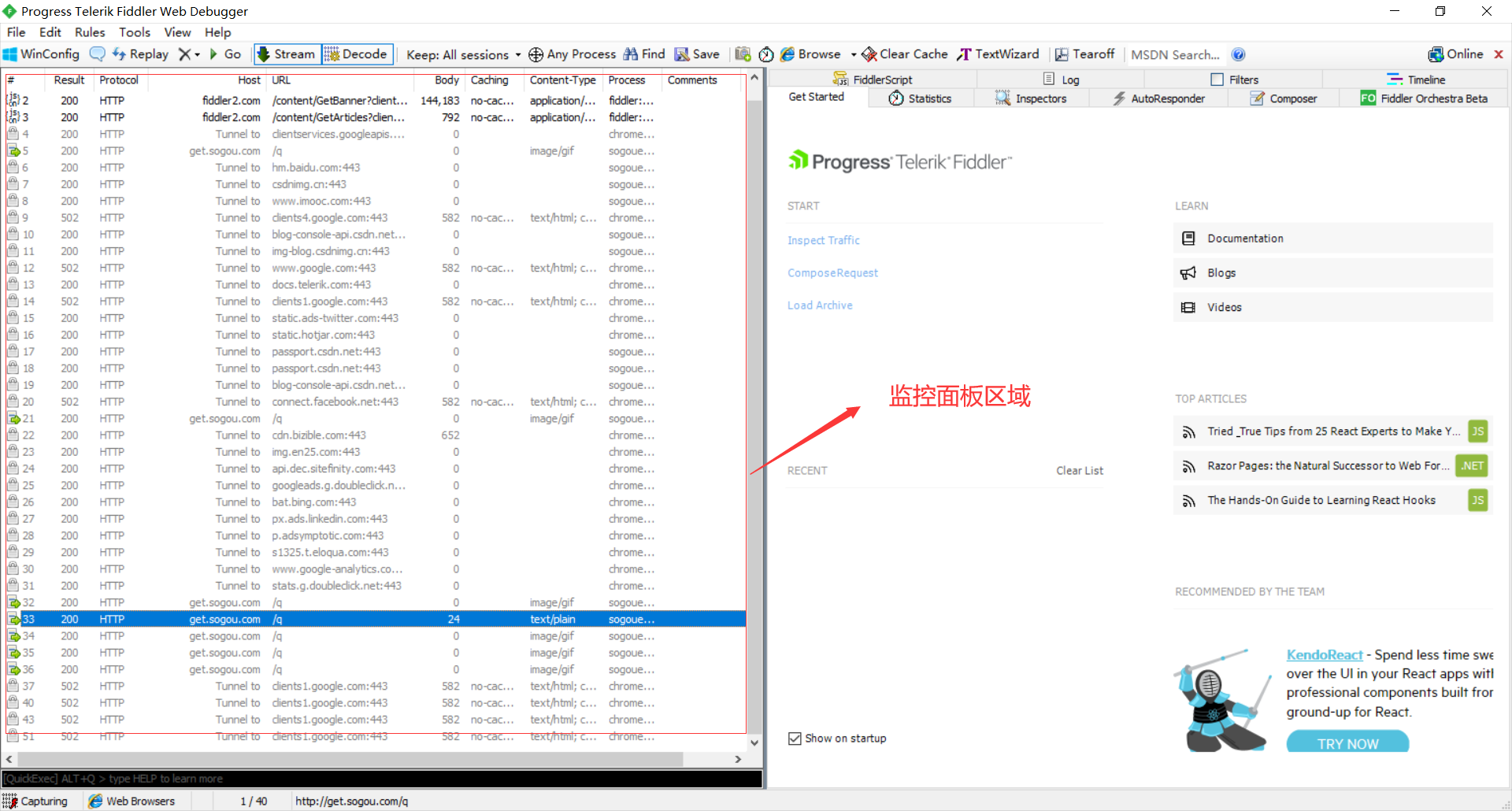The image size is (1512, 811).
Task: Switch to the Log tab
Action: [1061, 80]
